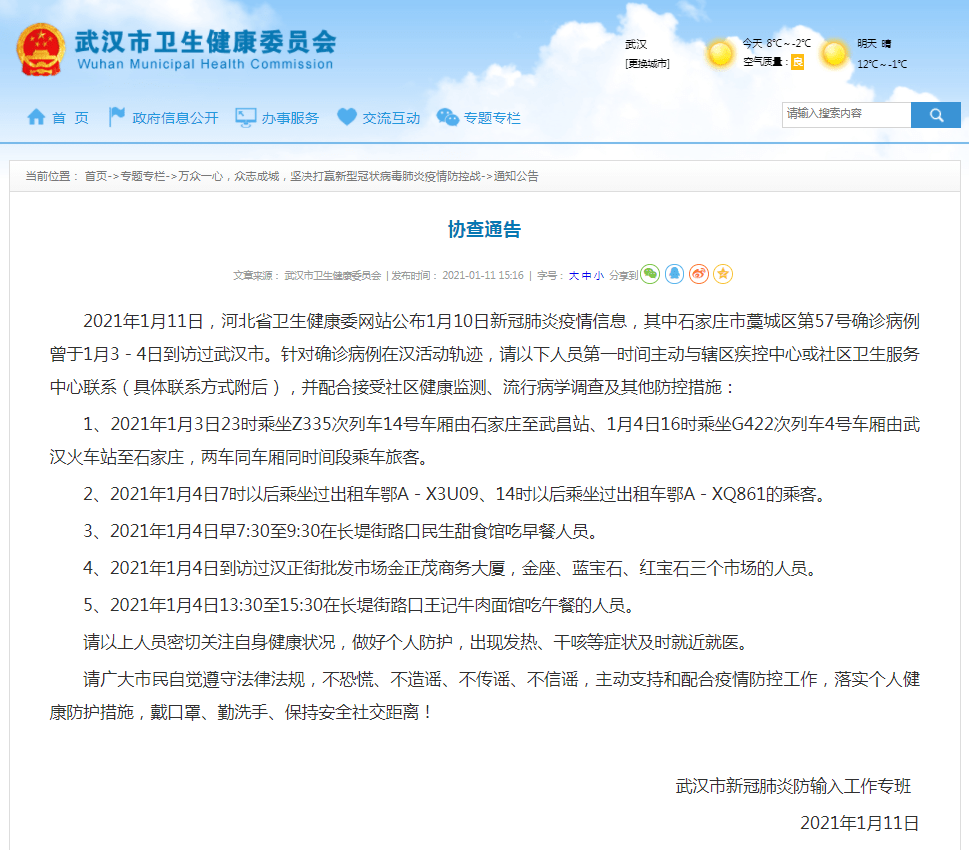Click tomorrow's sunny weather icon
This screenshot has height=850, width=969.
point(833,53)
